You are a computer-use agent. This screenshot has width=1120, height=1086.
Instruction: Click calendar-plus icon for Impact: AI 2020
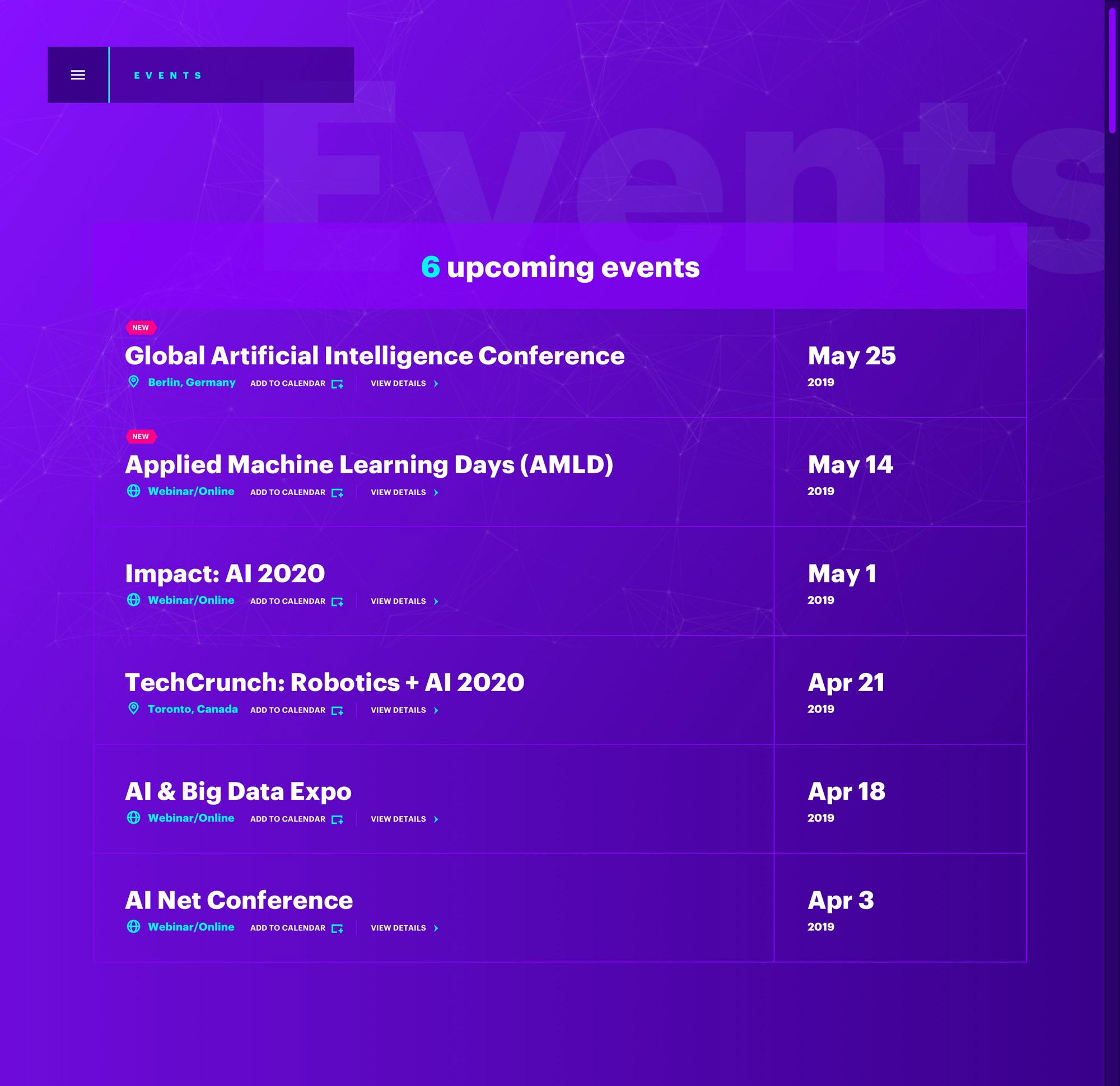click(337, 602)
